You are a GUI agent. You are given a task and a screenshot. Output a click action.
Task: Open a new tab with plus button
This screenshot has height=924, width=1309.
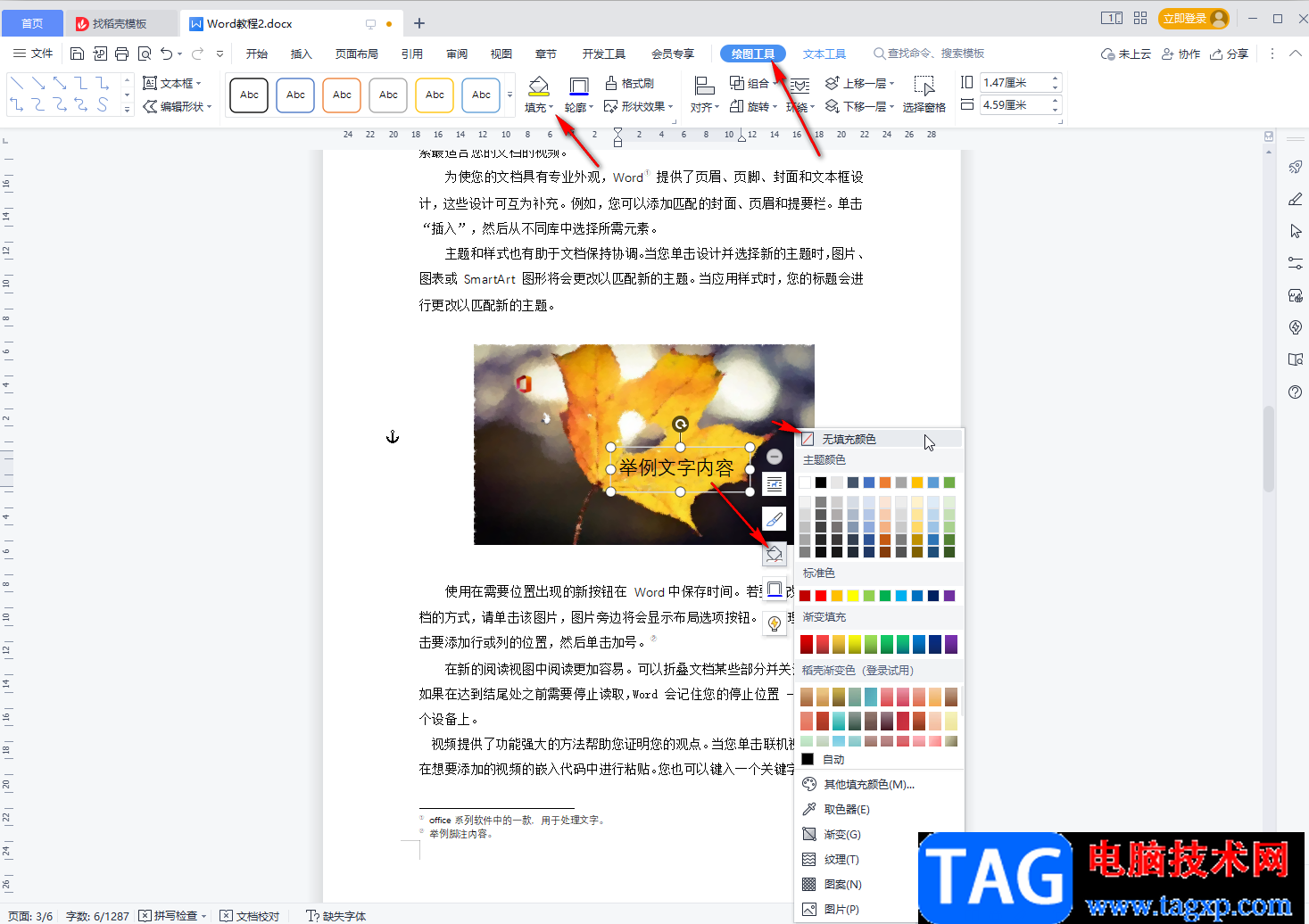tap(419, 23)
